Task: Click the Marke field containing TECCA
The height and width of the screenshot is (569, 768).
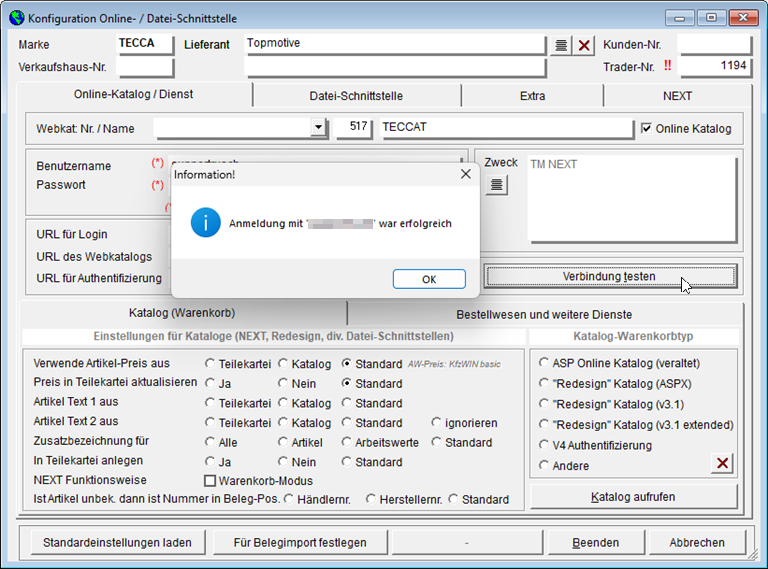Action: tap(145, 44)
